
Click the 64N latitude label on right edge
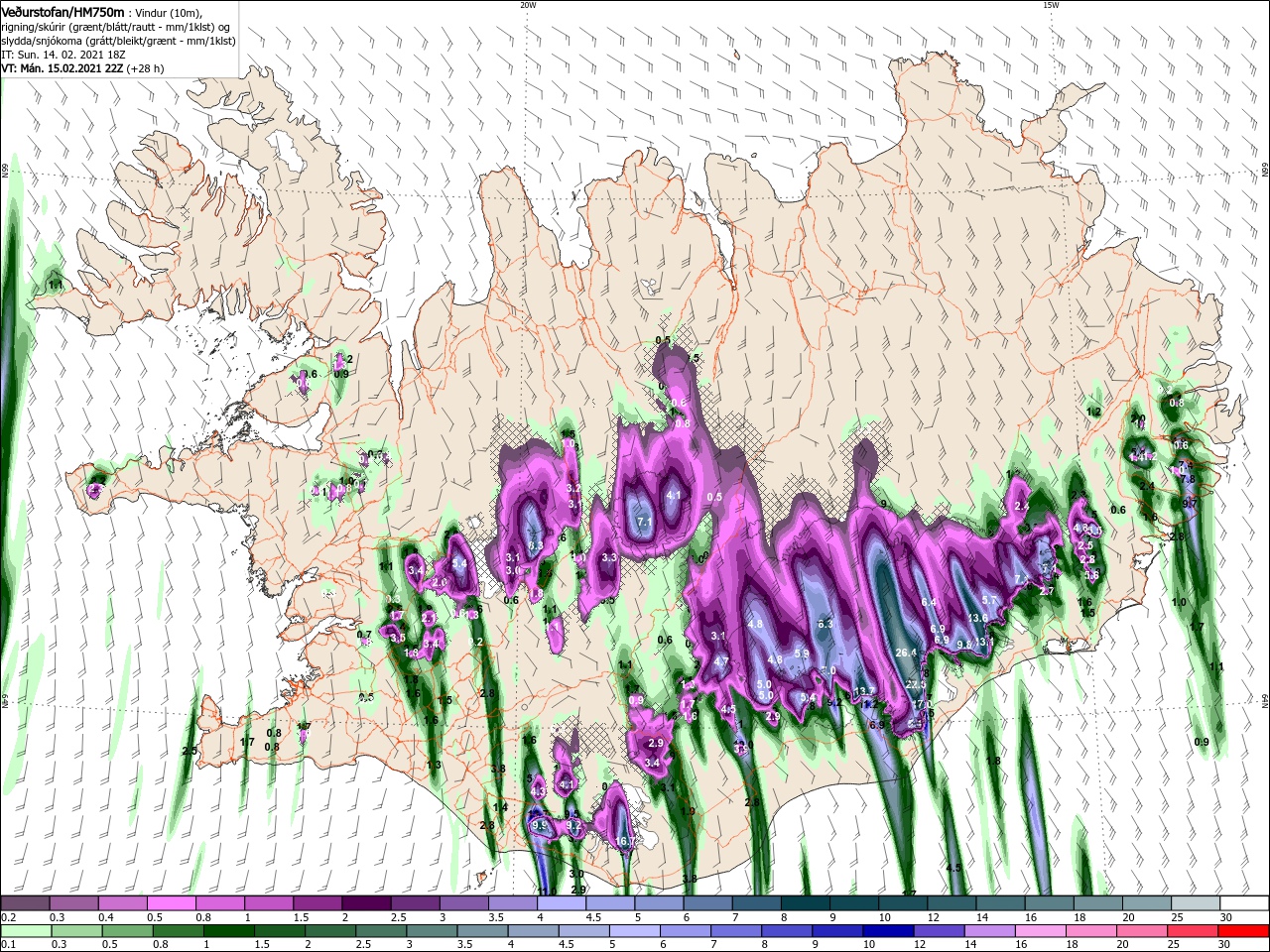pyautogui.click(x=1265, y=701)
